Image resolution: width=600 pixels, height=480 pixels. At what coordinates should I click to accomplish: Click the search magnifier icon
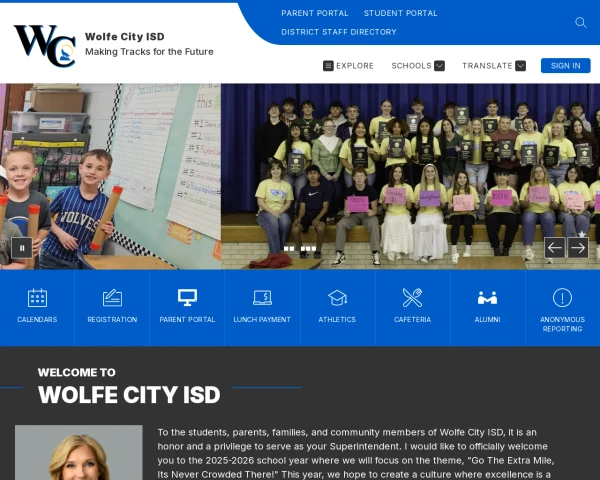[x=581, y=22]
